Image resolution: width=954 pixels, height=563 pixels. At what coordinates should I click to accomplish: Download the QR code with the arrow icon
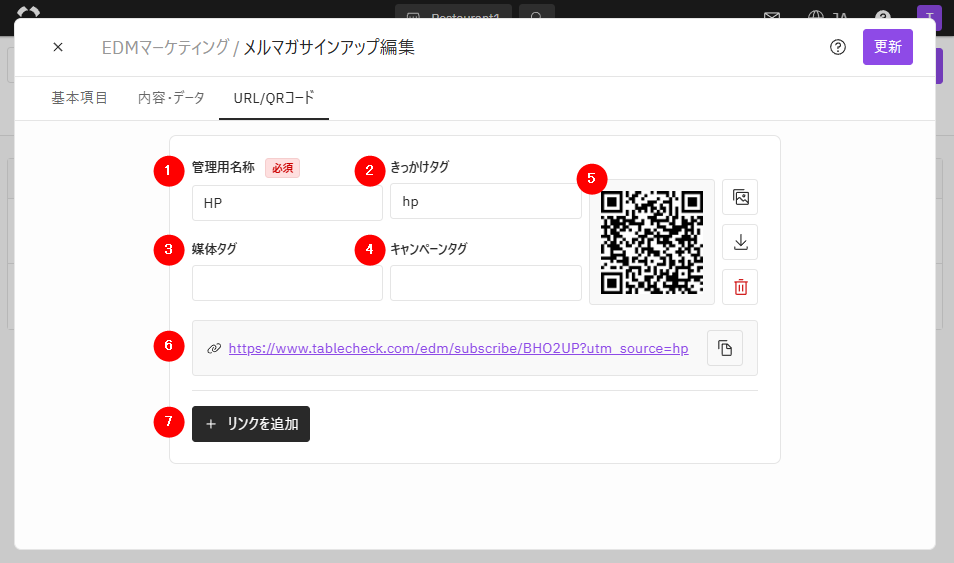[x=740, y=242]
